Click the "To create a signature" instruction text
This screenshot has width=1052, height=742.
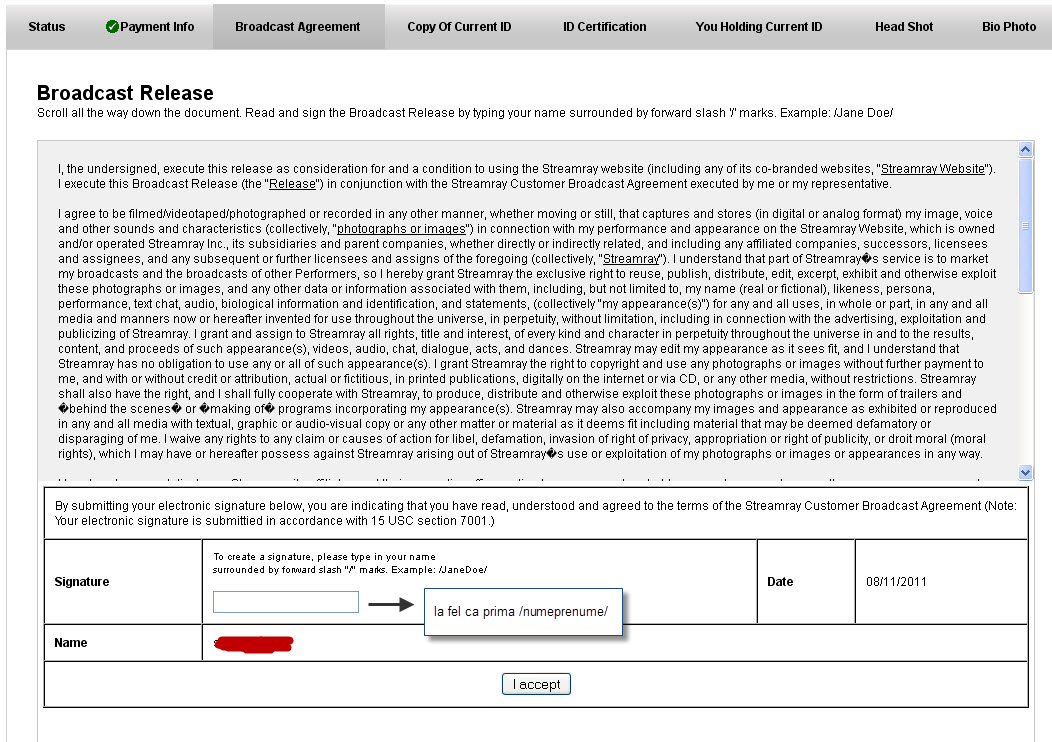coord(350,563)
